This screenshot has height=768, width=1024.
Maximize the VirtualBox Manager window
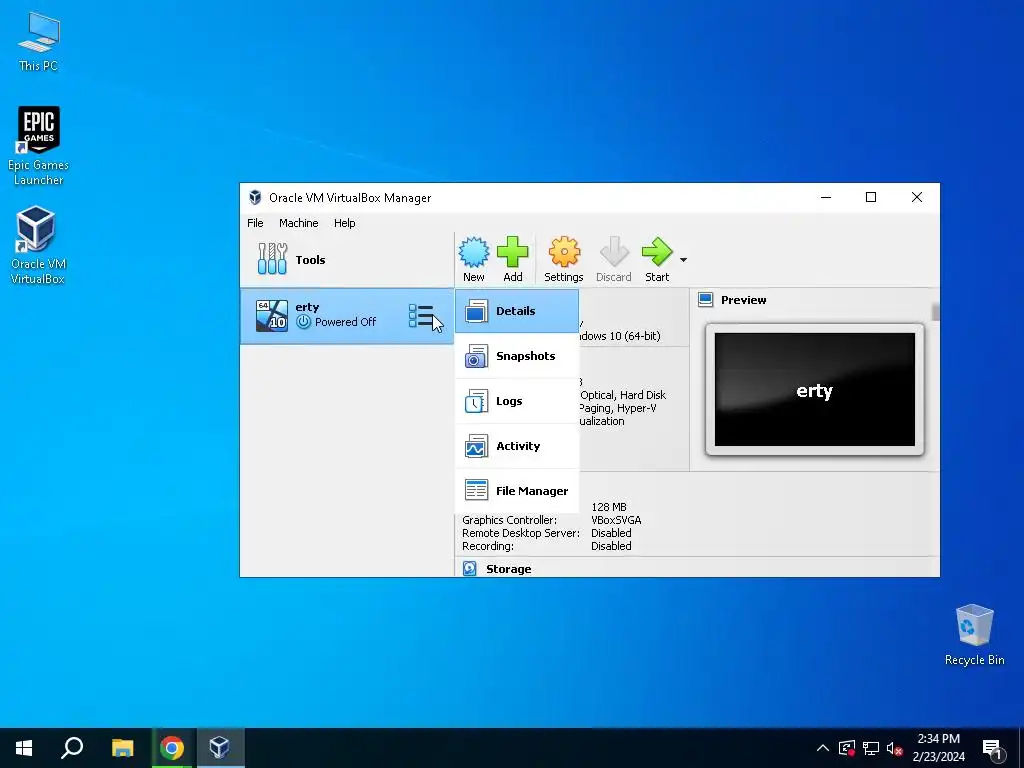coord(871,197)
